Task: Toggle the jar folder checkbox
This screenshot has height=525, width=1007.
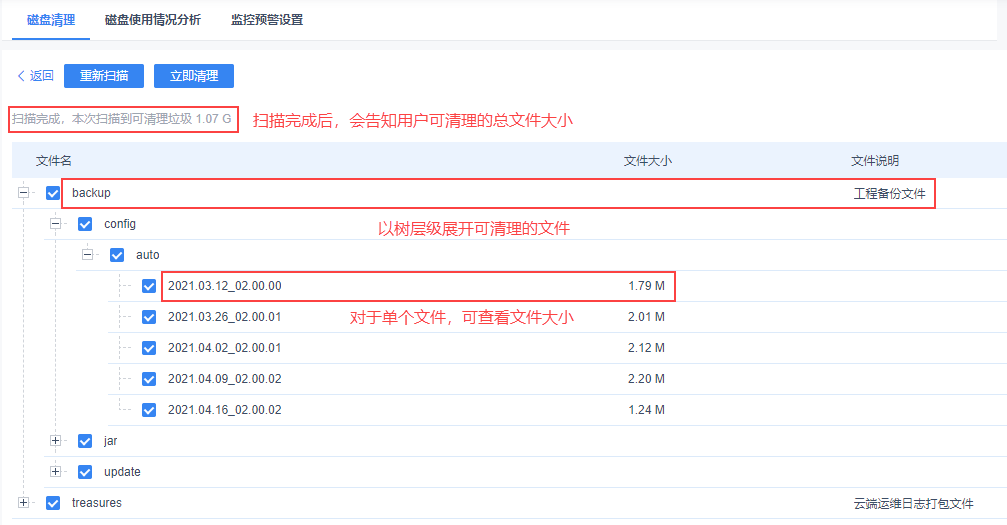Action: 85,441
